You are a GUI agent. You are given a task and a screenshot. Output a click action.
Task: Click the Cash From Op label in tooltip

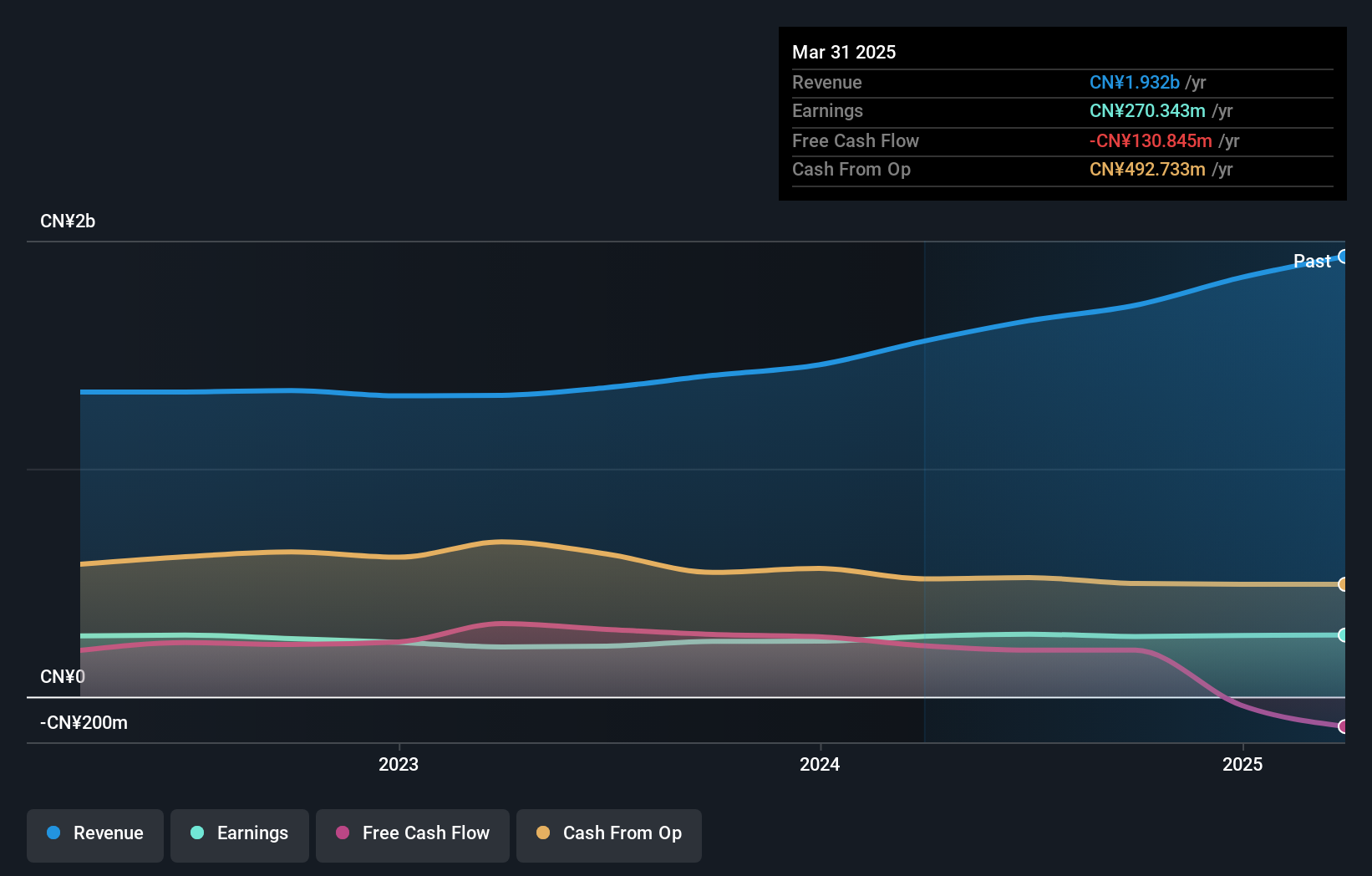coord(851,170)
